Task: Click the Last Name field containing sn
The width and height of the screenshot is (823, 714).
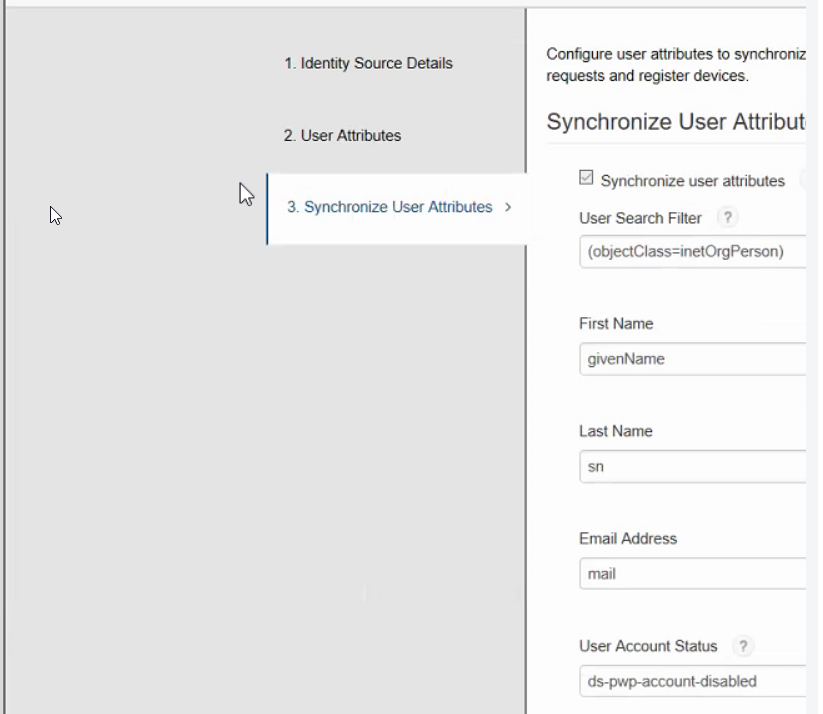Action: tap(692, 466)
